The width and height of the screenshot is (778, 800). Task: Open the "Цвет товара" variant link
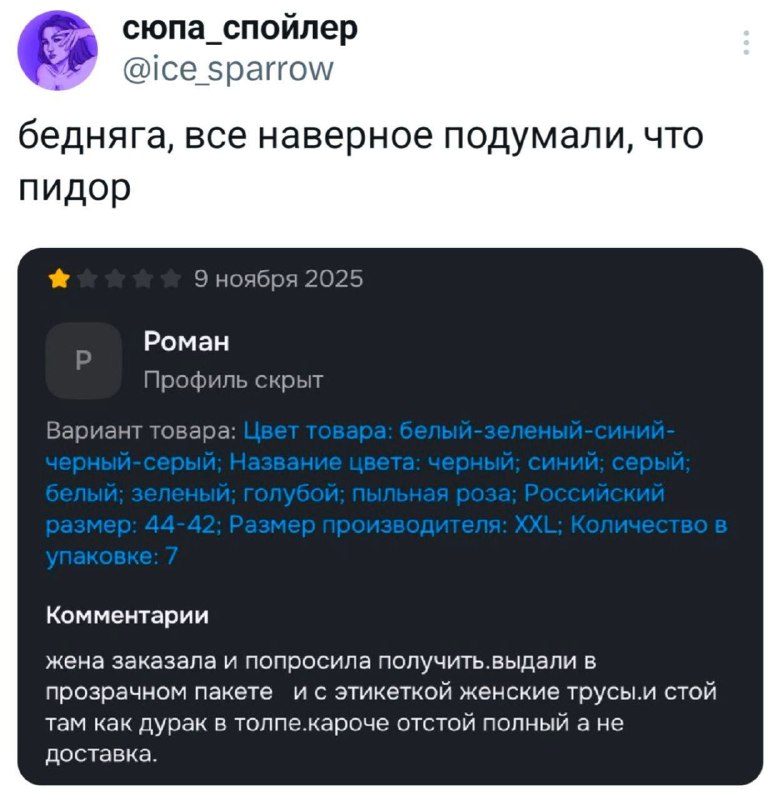click(458, 431)
